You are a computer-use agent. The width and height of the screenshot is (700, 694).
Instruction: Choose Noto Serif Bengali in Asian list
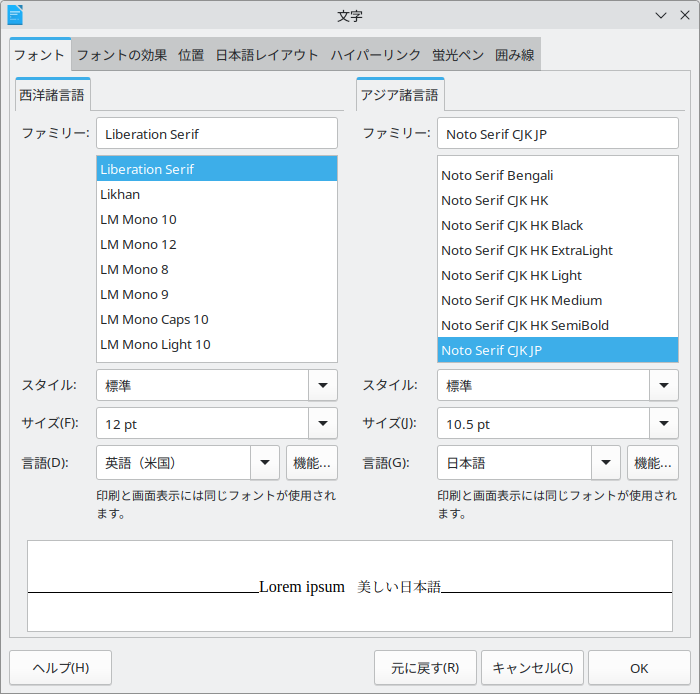(558, 175)
